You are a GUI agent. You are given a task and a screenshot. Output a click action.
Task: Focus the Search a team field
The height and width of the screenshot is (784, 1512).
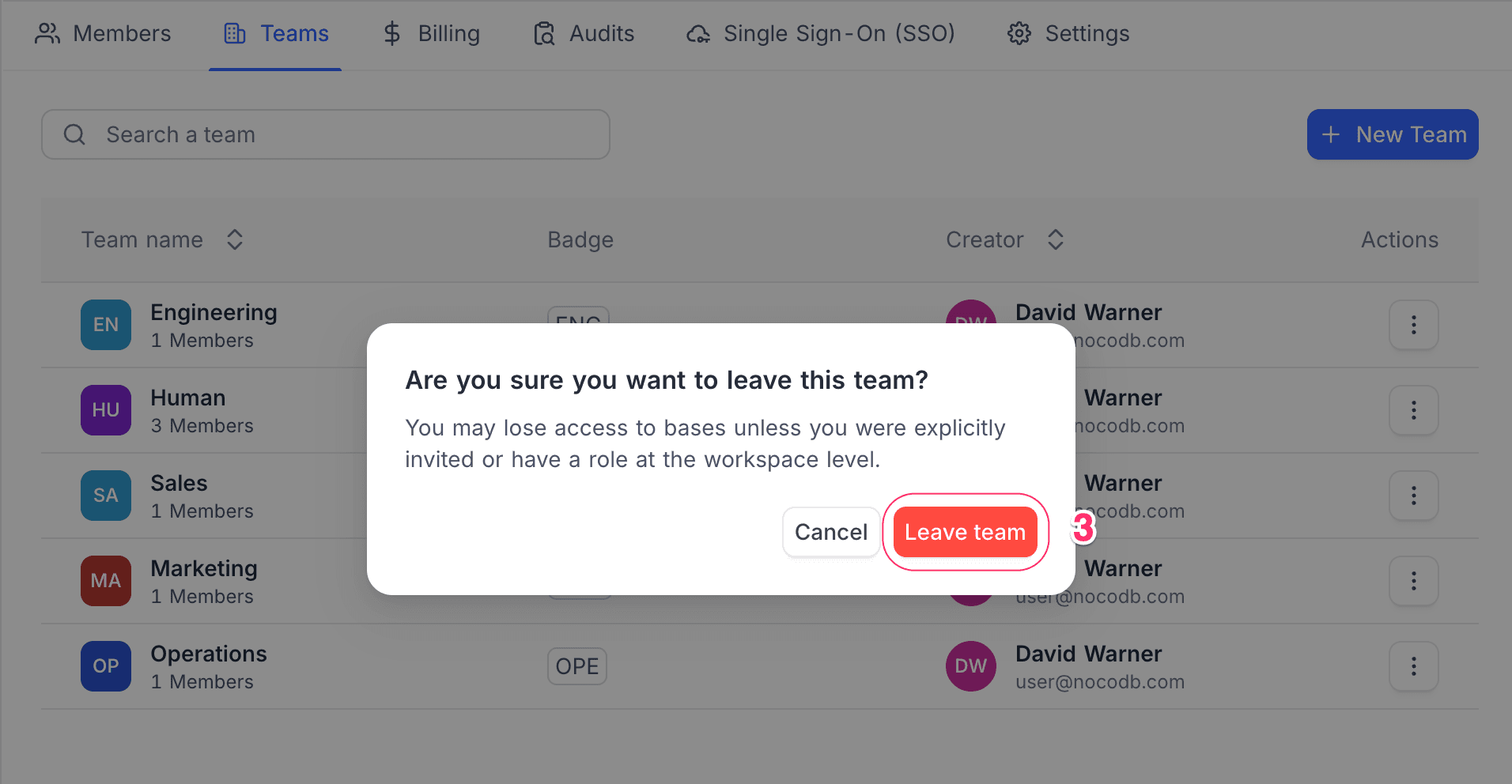click(326, 134)
